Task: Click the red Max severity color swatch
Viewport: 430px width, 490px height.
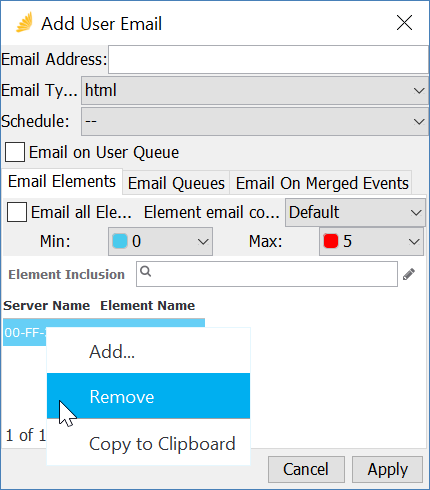Action: pyautogui.click(x=331, y=241)
